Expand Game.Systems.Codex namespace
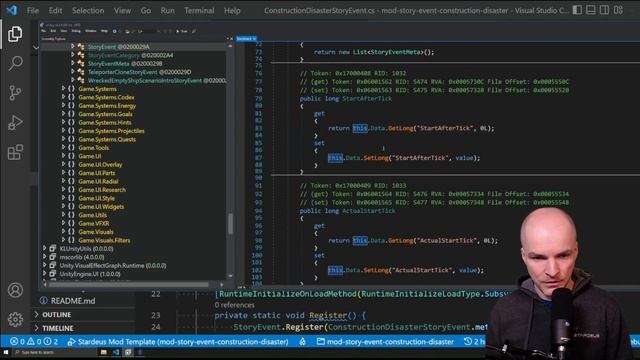This screenshot has width=640, height=360. (x=63, y=97)
